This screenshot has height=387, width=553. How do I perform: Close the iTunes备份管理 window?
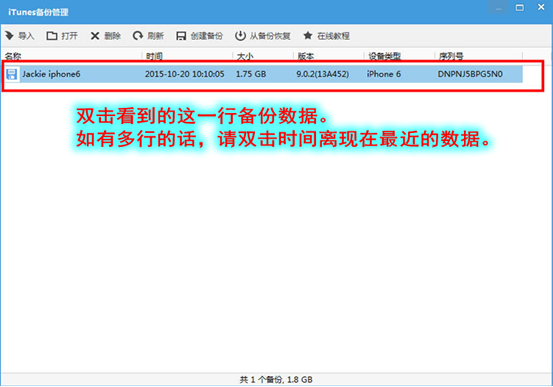pos(541,7)
